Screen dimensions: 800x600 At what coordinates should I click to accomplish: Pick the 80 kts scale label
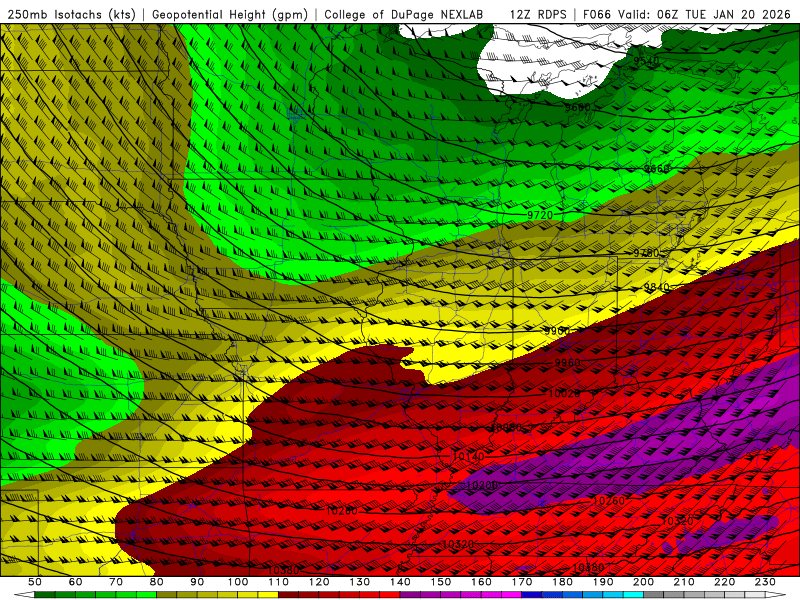click(157, 582)
